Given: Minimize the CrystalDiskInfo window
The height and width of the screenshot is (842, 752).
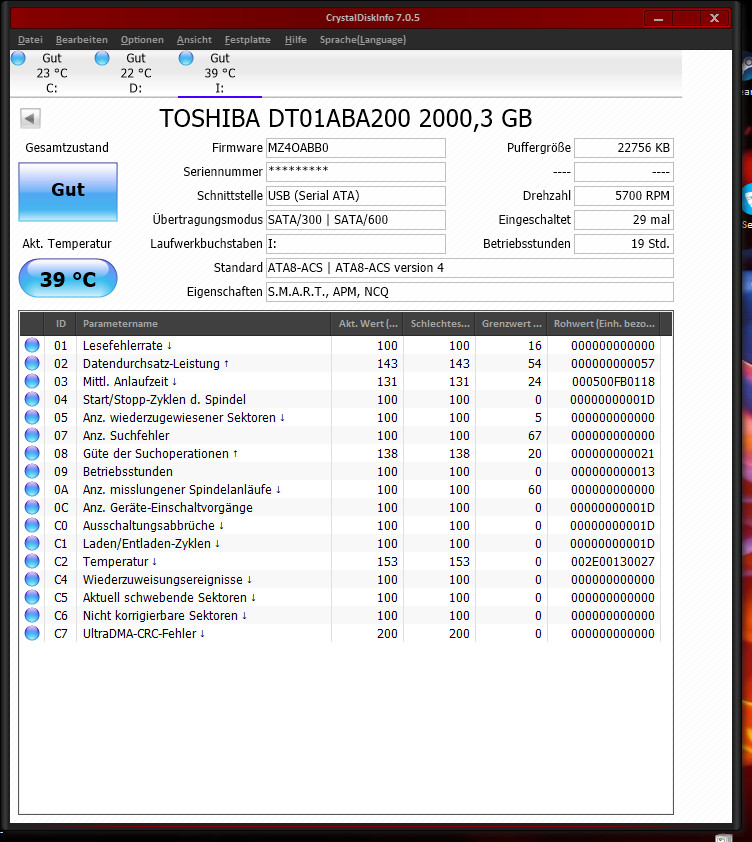Looking at the screenshot, I should 659,19.
